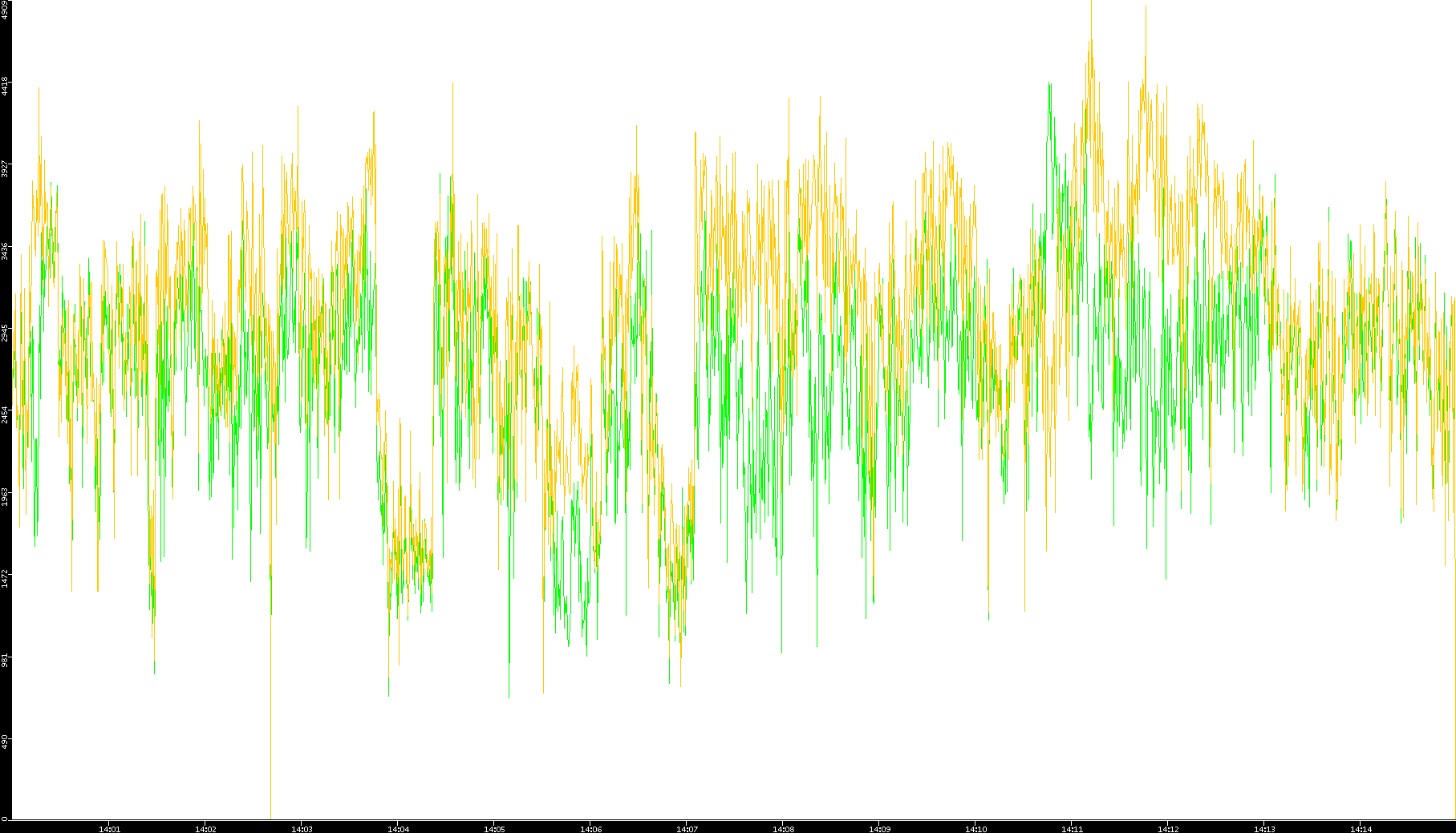Click the 1963 value axis label
The height and width of the screenshot is (833, 1456).
5,496
